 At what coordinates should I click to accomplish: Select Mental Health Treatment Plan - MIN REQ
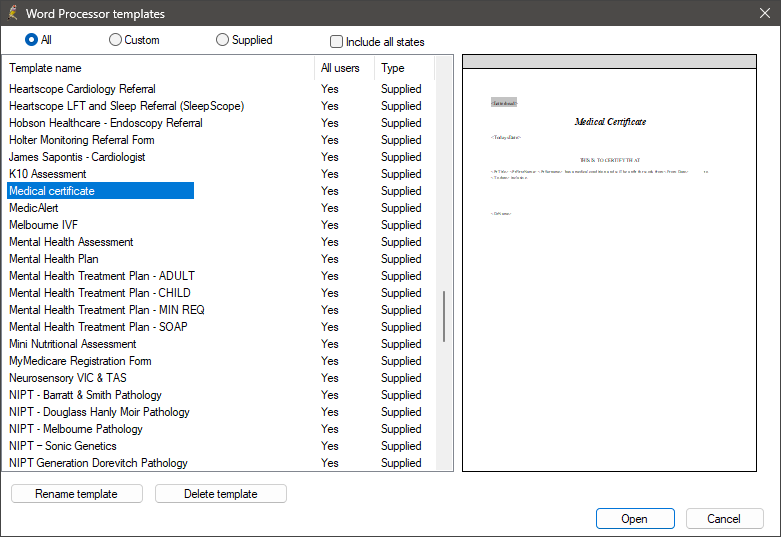(107, 309)
